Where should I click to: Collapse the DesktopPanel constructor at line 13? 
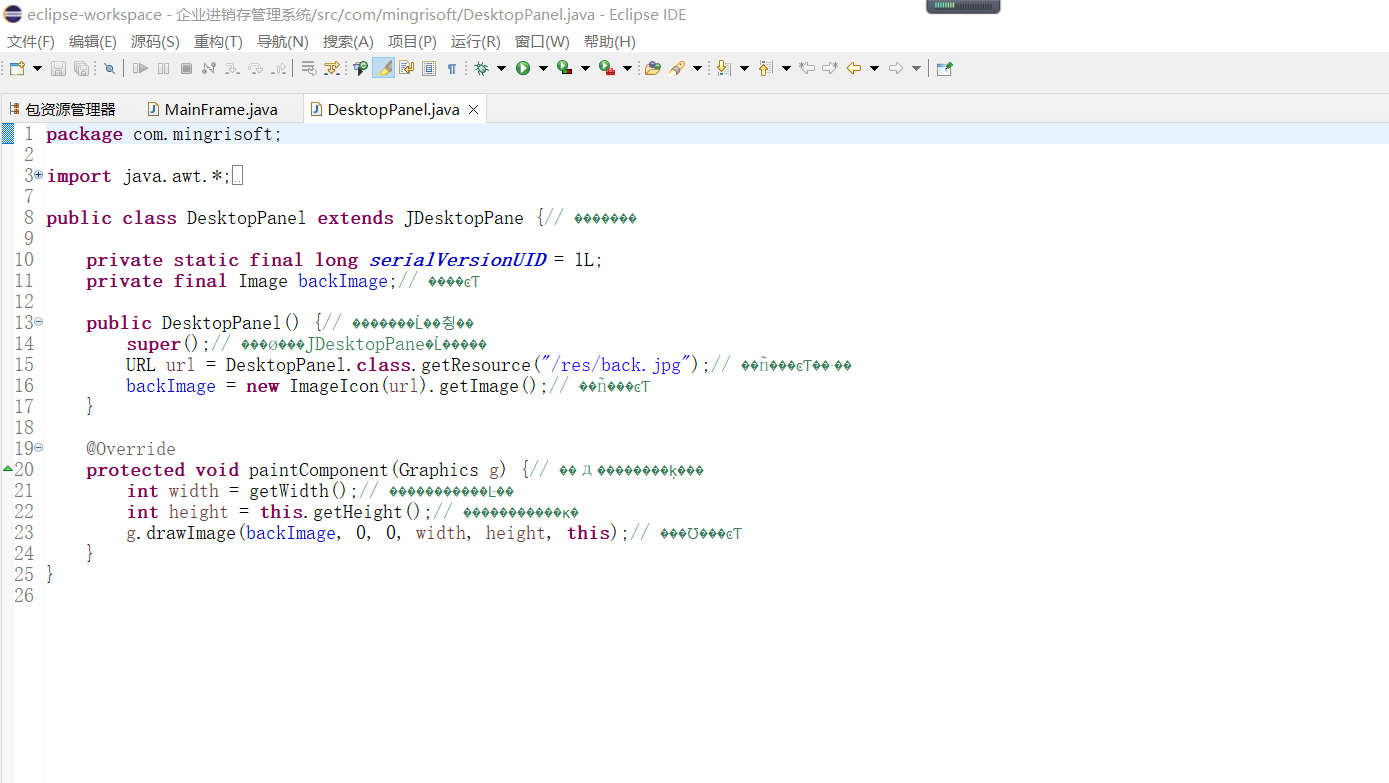pyautogui.click(x=39, y=321)
